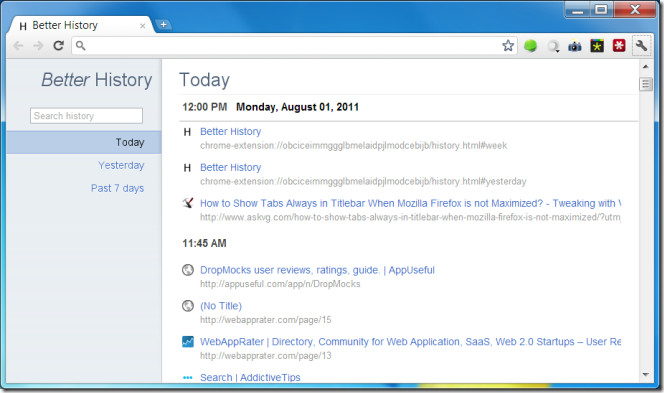Click the vertical scrollbar thumb

point(645,84)
